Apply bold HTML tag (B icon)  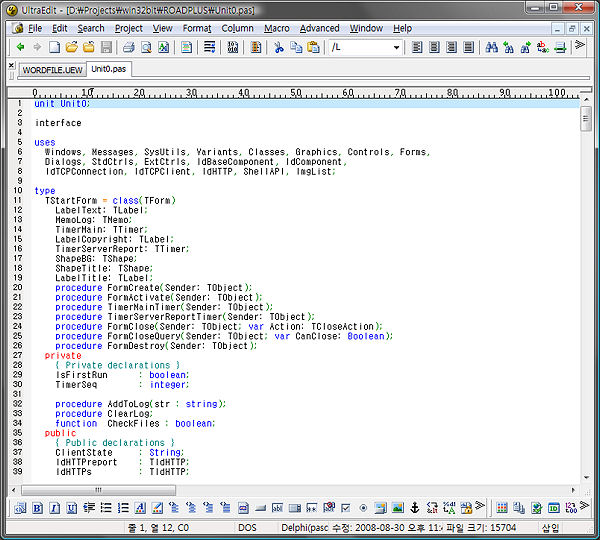coord(38,508)
